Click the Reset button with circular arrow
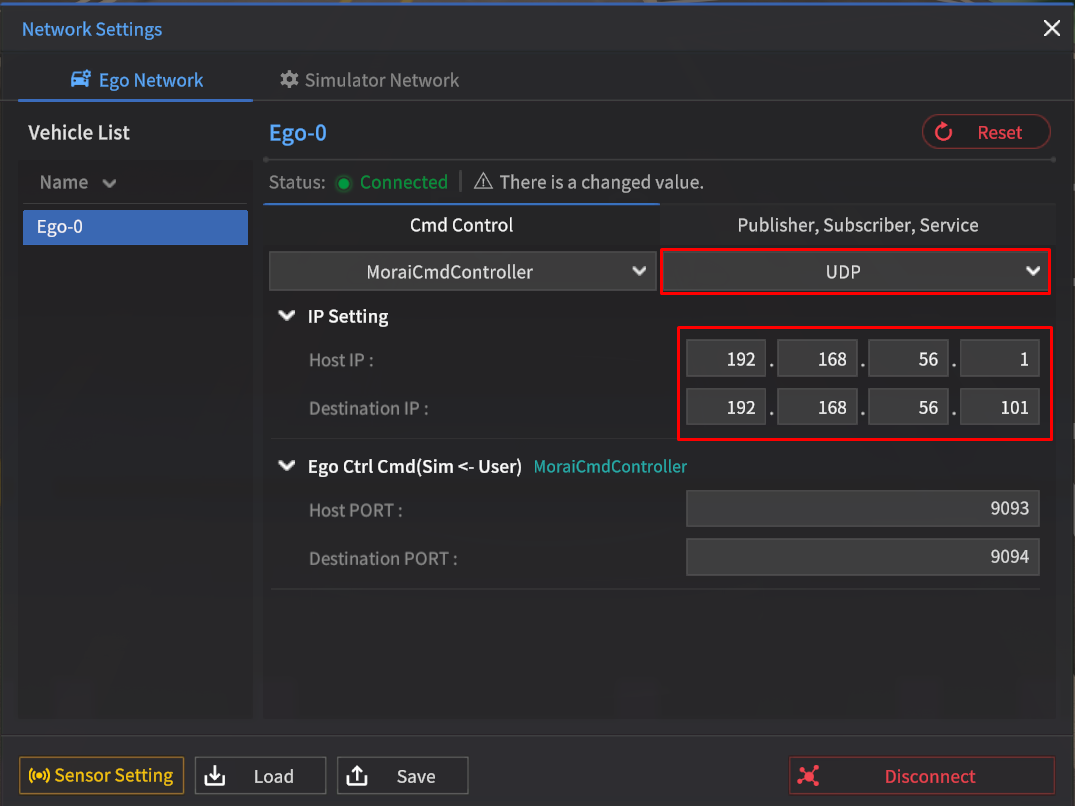 coord(985,132)
